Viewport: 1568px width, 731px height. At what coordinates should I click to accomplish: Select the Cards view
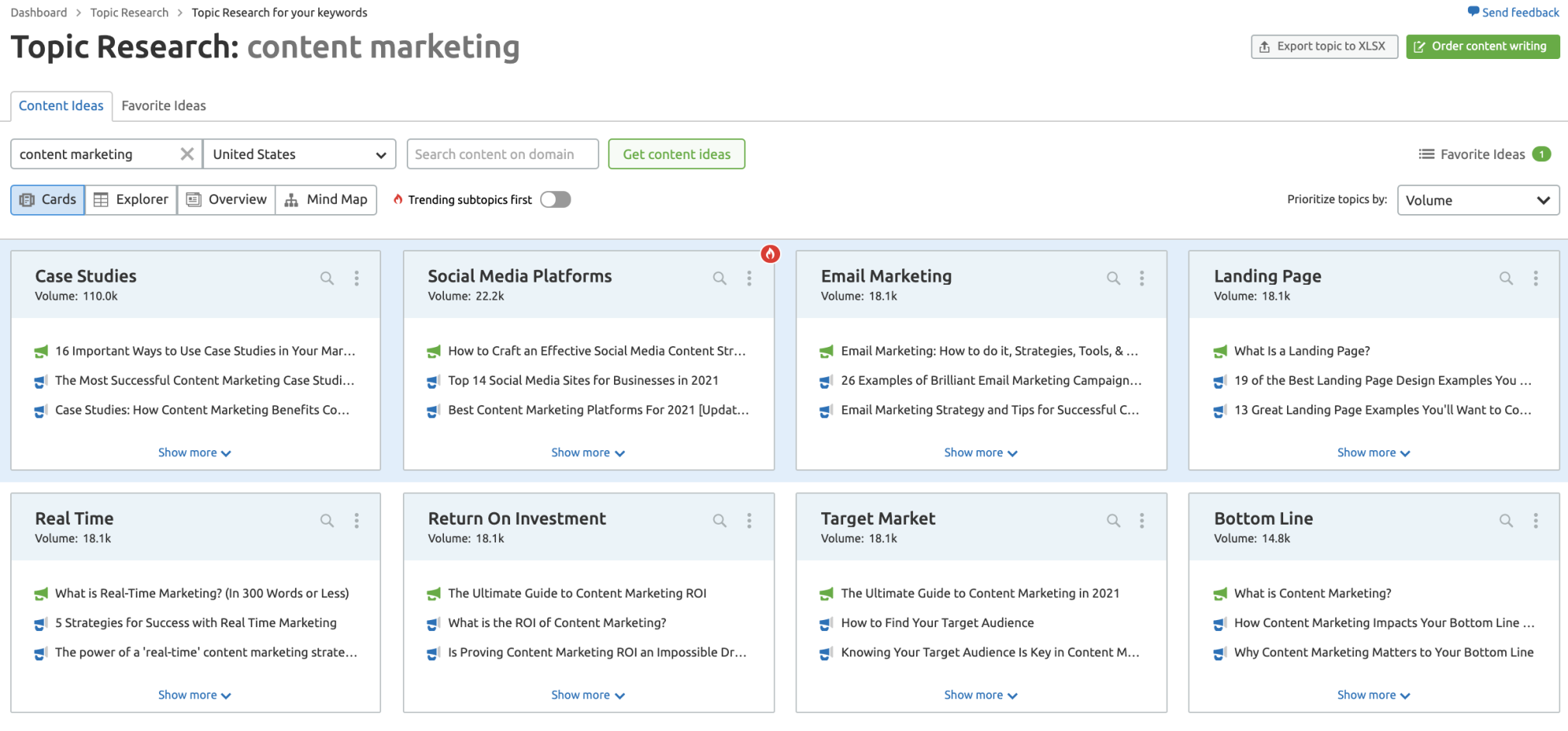(x=48, y=199)
